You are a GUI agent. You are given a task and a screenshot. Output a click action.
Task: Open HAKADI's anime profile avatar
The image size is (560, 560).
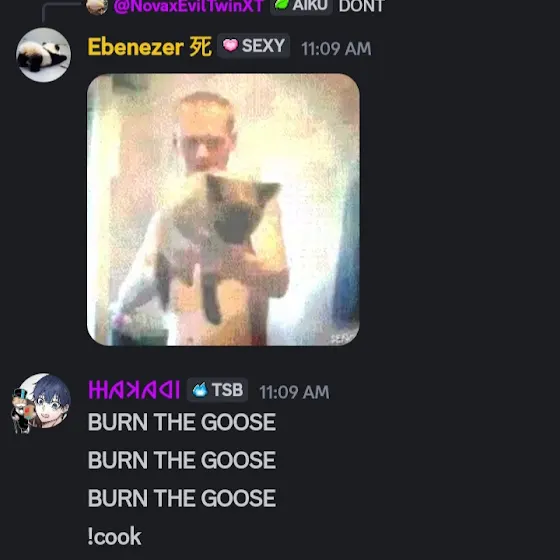[x=42, y=403]
